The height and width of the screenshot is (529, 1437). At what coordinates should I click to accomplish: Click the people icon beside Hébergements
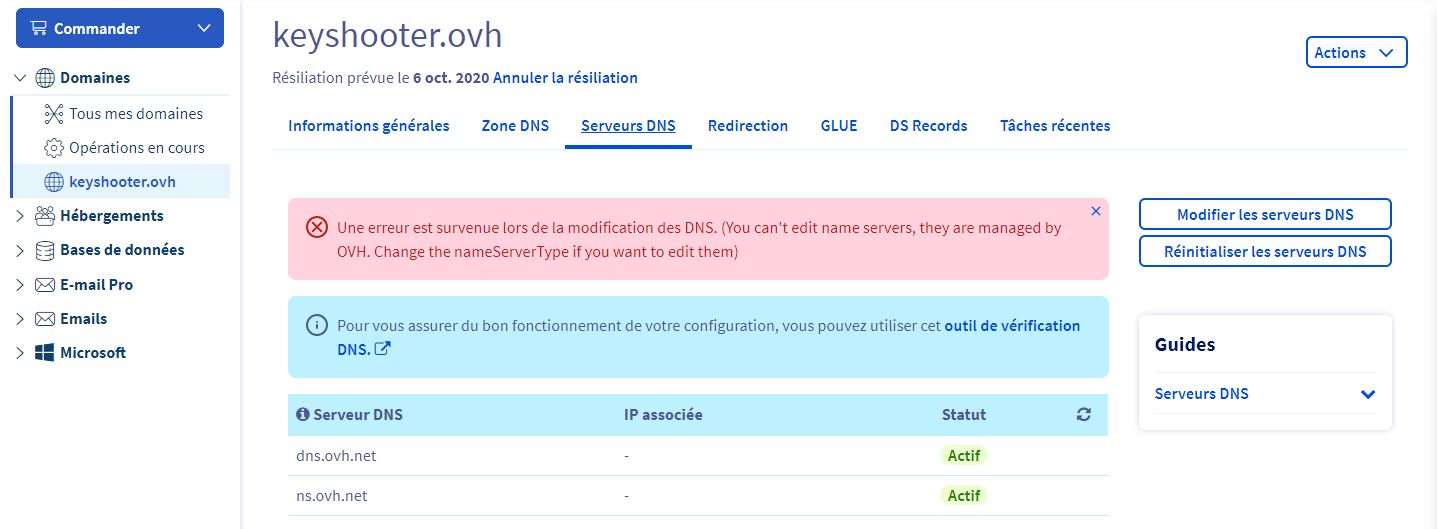pos(45,216)
